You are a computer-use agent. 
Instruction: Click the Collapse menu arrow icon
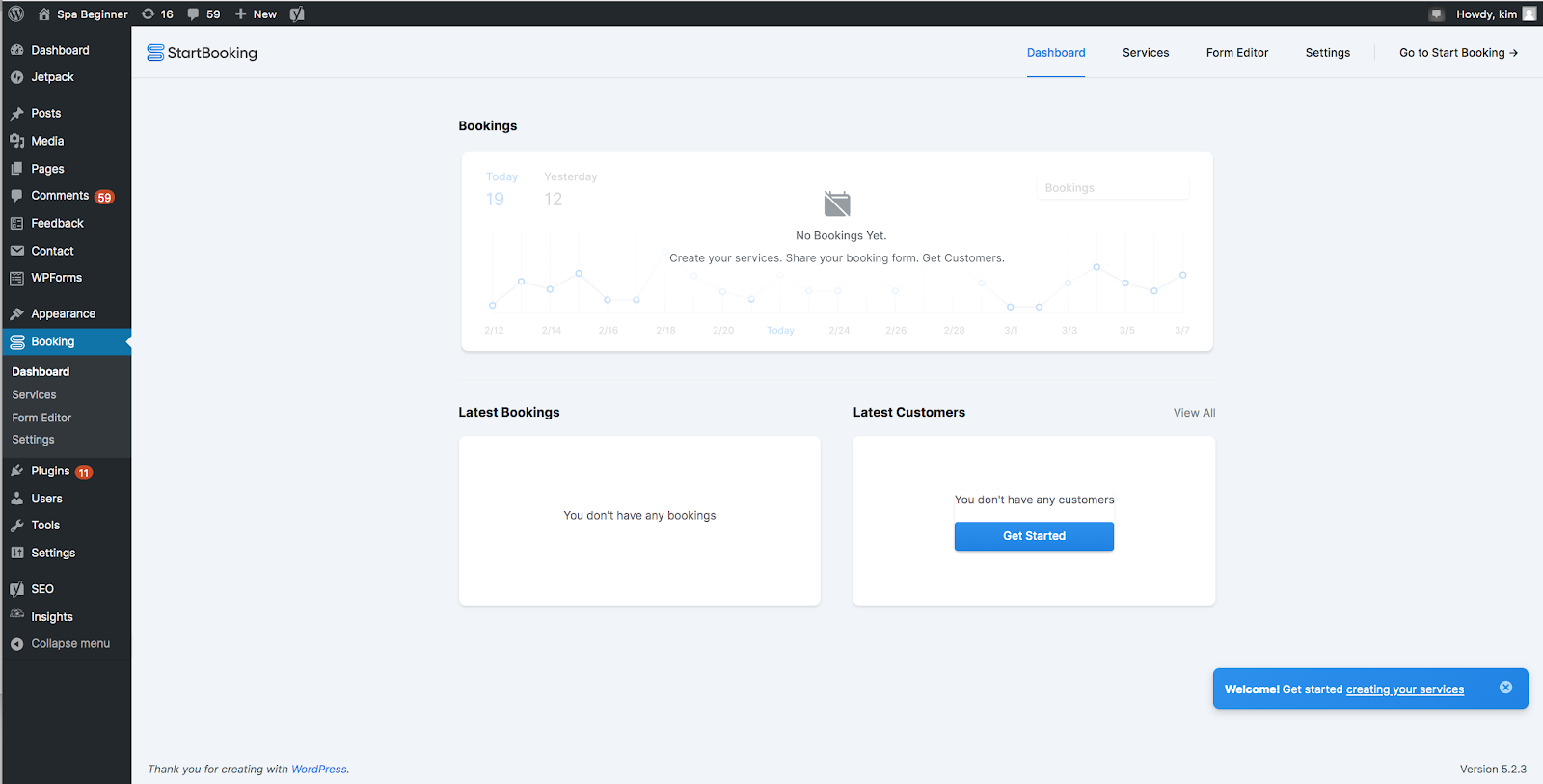pos(17,644)
